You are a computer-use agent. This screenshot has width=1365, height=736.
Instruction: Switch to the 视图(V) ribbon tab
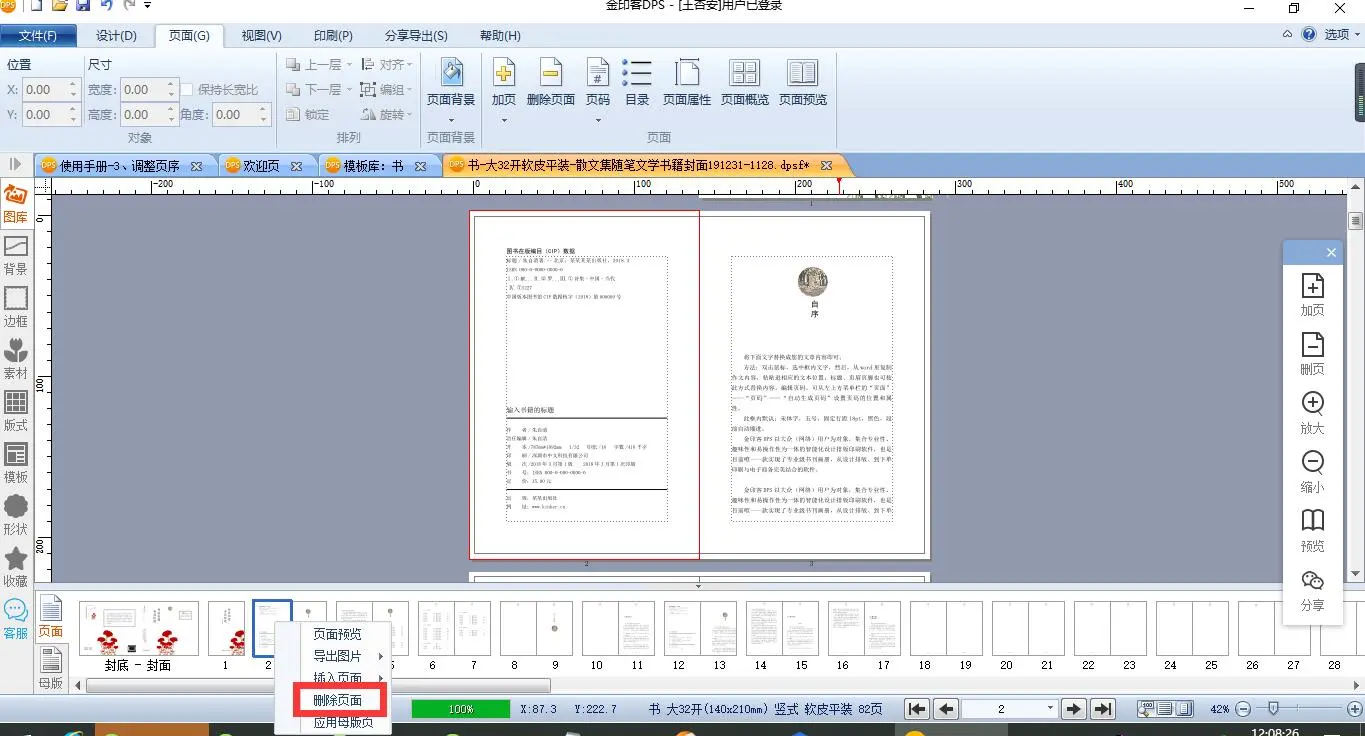261,36
